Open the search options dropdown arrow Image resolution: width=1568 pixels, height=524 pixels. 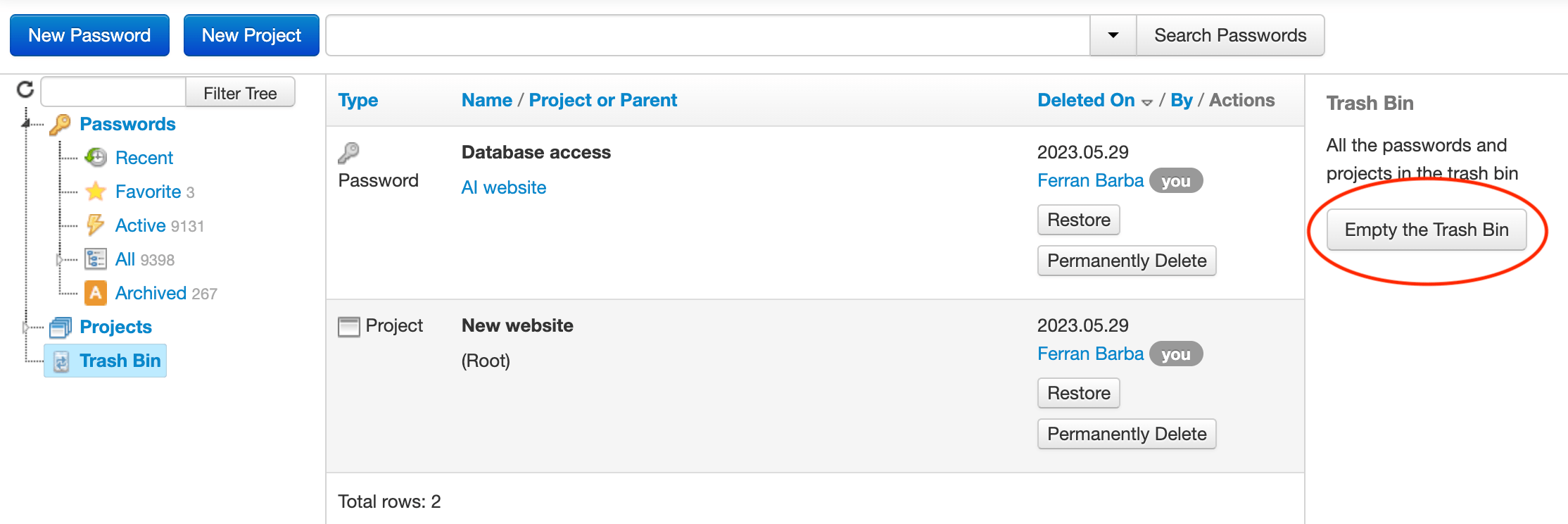point(1113,35)
